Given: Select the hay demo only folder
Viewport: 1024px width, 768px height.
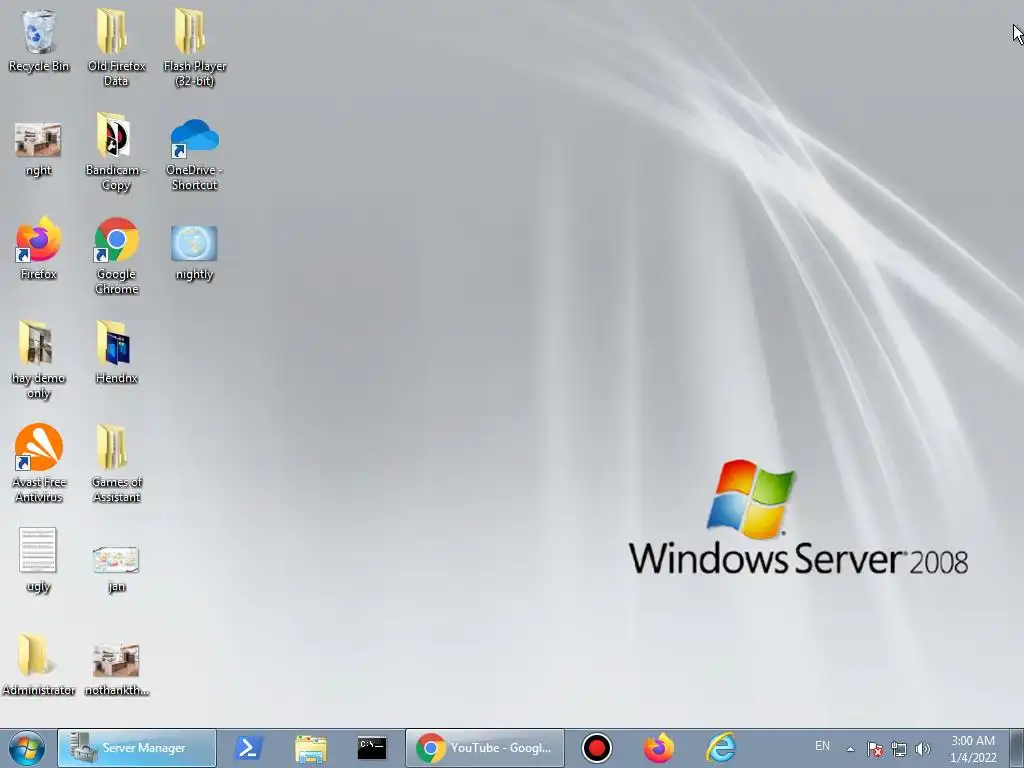Looking at the screenshot, I should pos(39,359).
